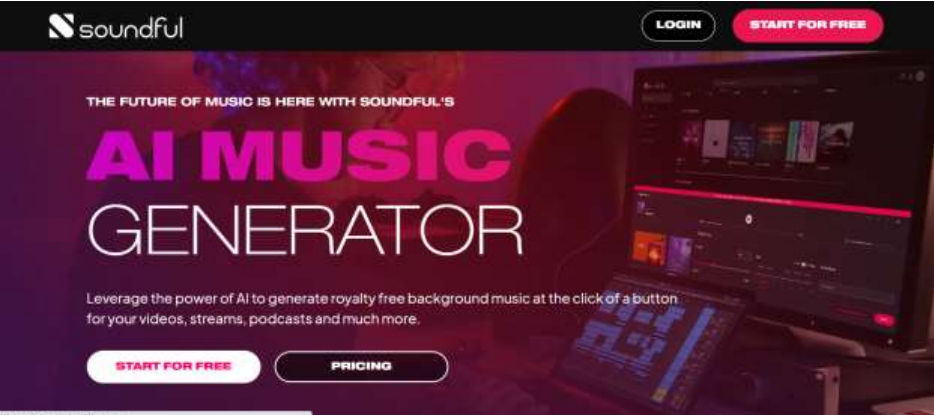Viewport: 934px width, 415px height.
Task: Select the leftmost purple album cover on monitor
Action: 691,139
